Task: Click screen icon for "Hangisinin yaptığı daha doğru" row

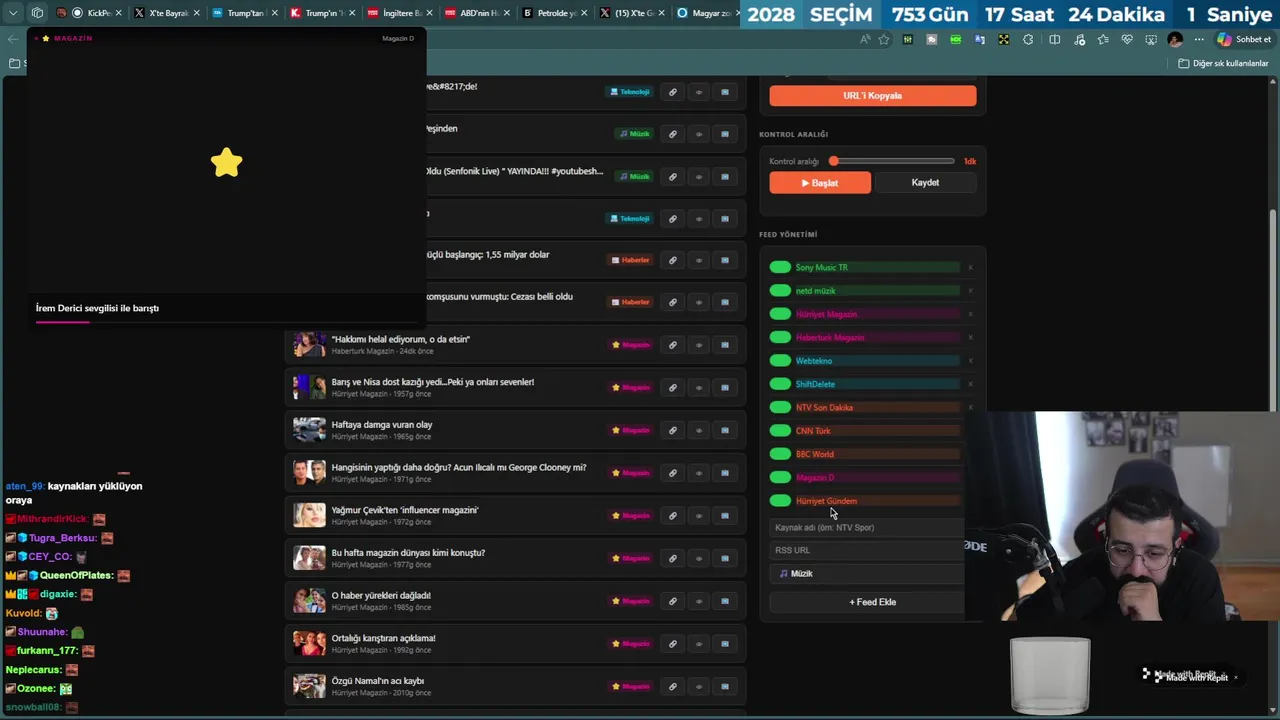Action: [x=725, y=473]
